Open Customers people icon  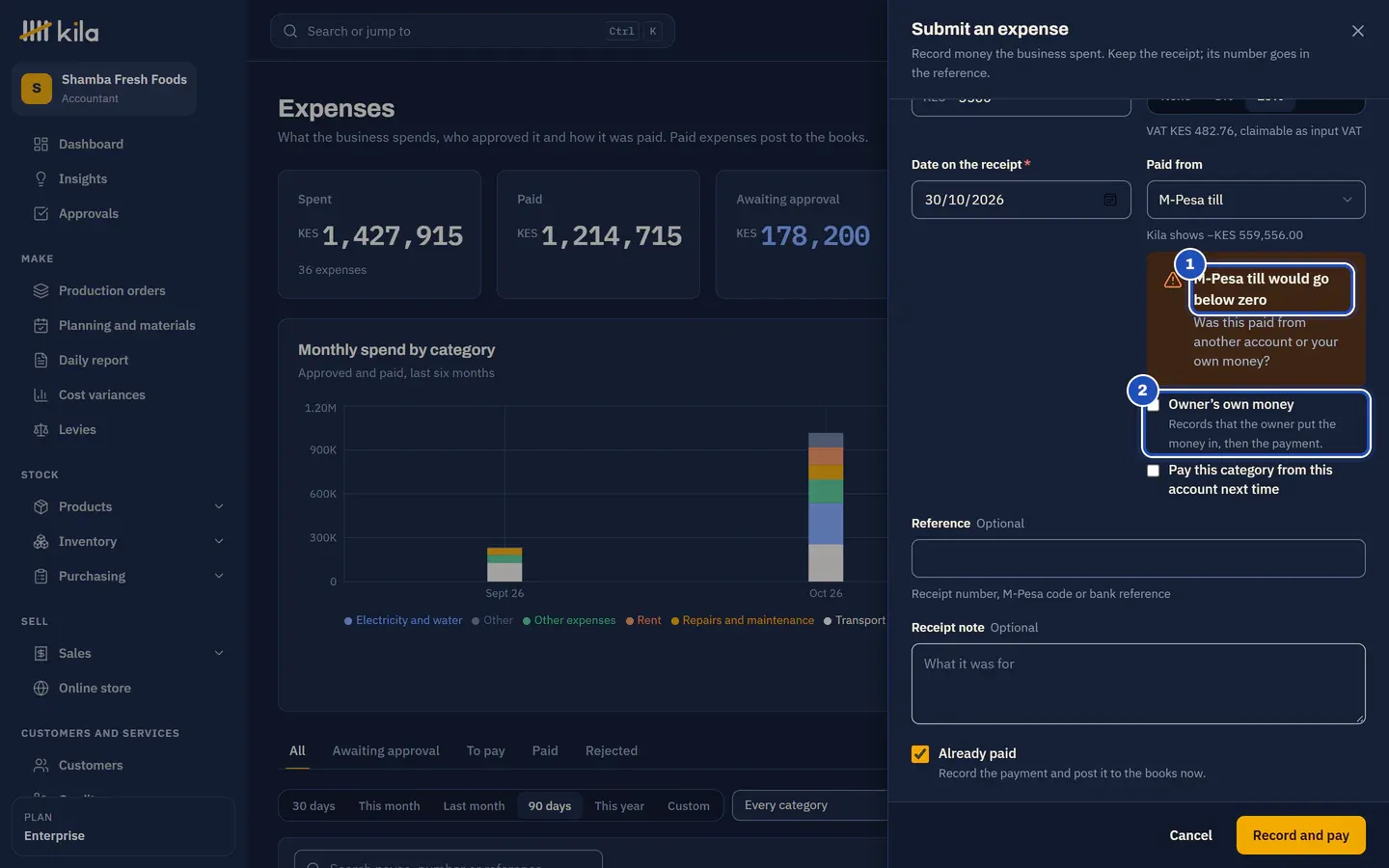[41, 766]
